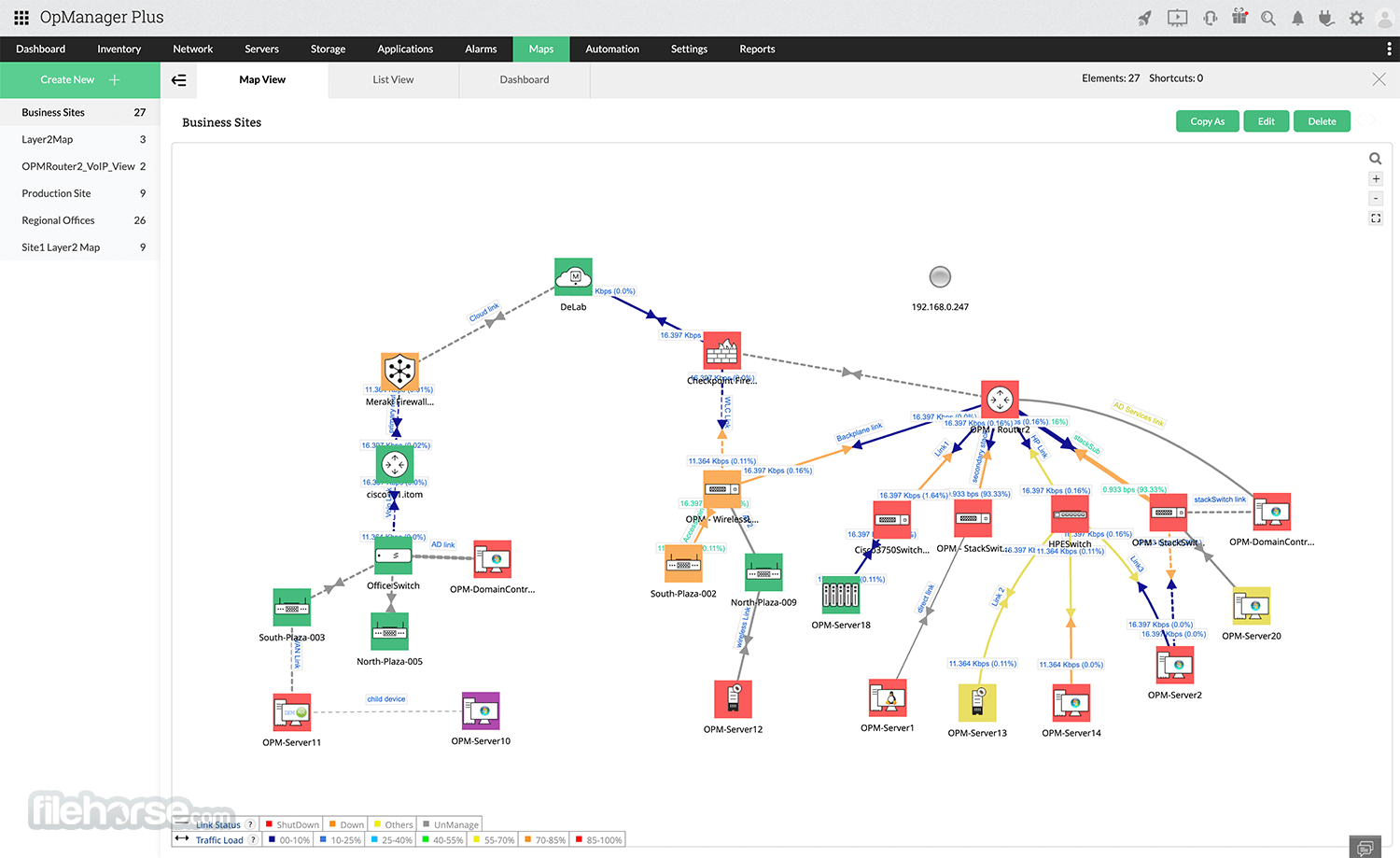Viewport: 1400px width, 858px height.
Task: Open the Automation menu
Action: pyautogui.click(x=612, y=49)
